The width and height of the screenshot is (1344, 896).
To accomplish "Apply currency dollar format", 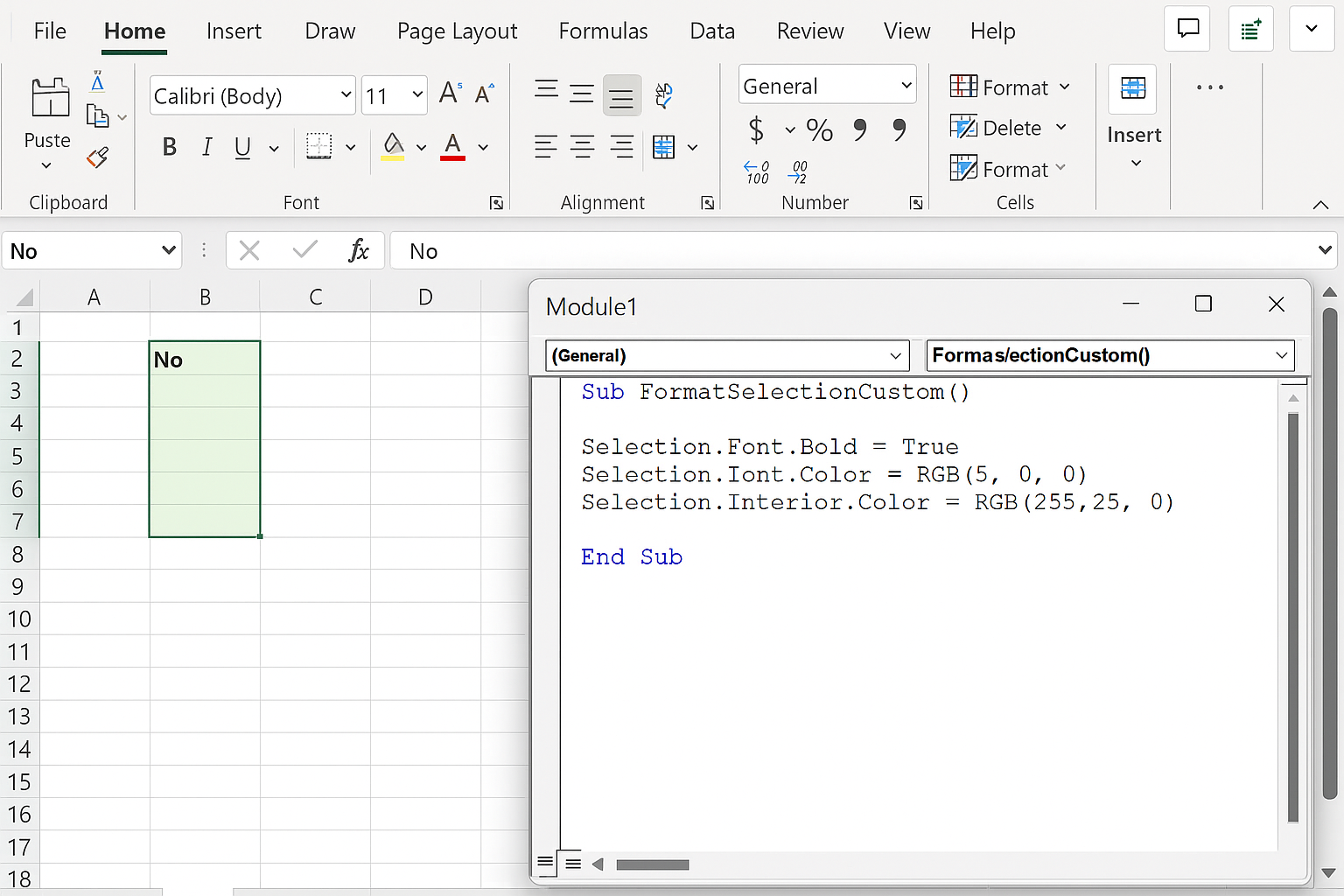I will (x=757, y=130).
